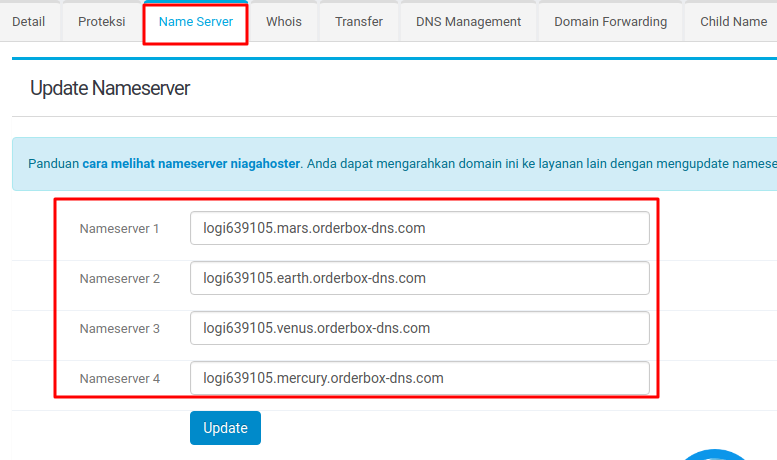Screen dimensions: 777x460
Task: Open the DNS Management tab
Action: (468, 22)
